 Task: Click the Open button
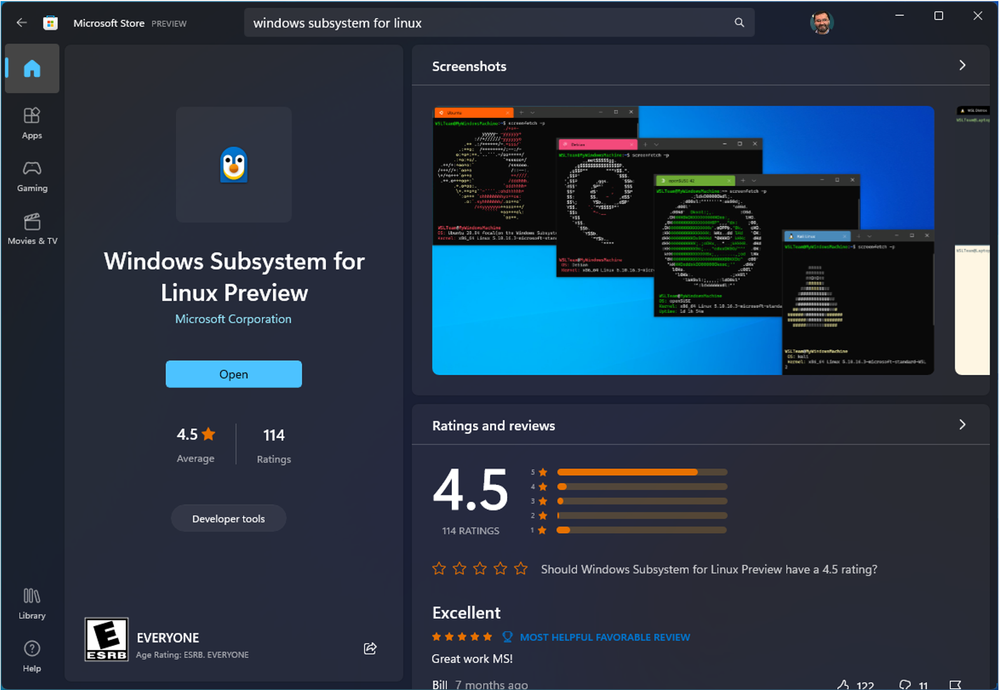(234, 374)
